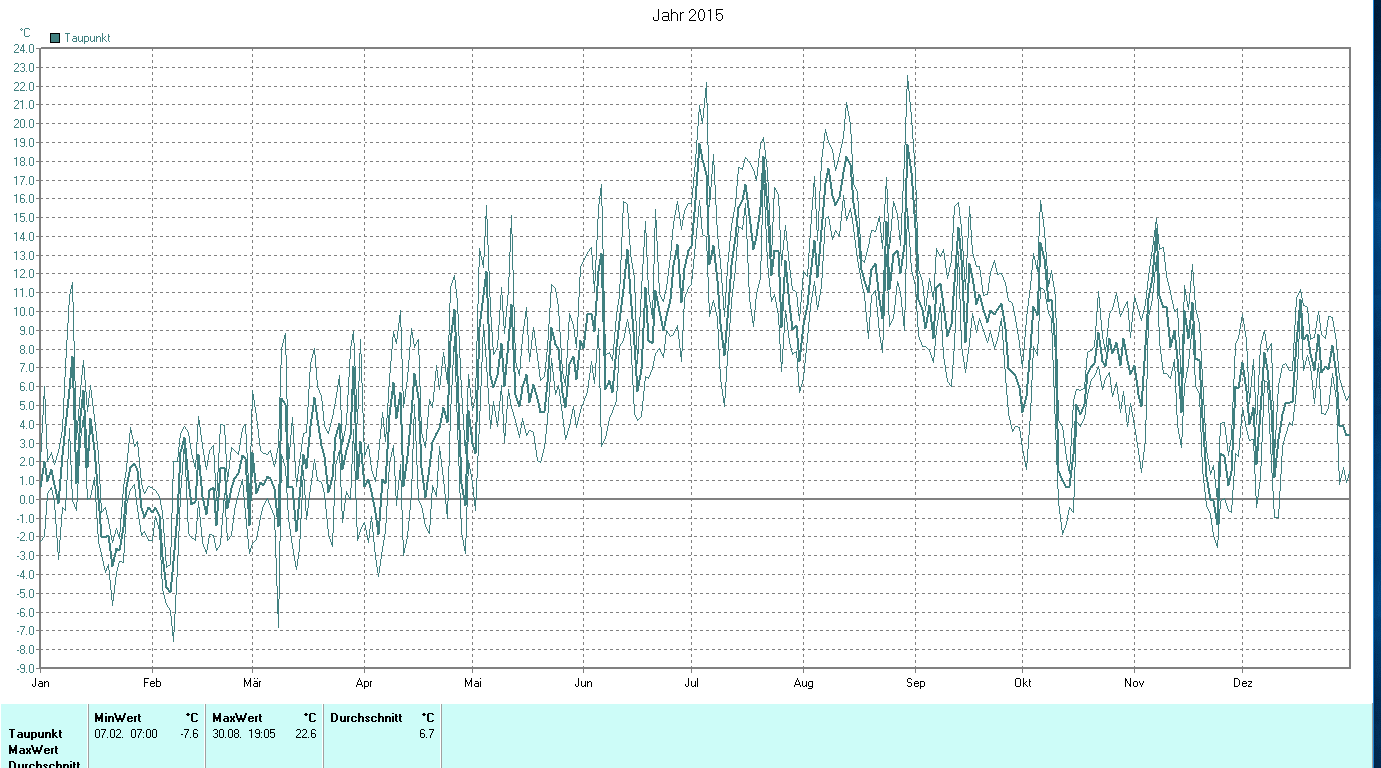
Task: Select the maximum timestamp 30.08. 19:05
Action: point(244,734)
